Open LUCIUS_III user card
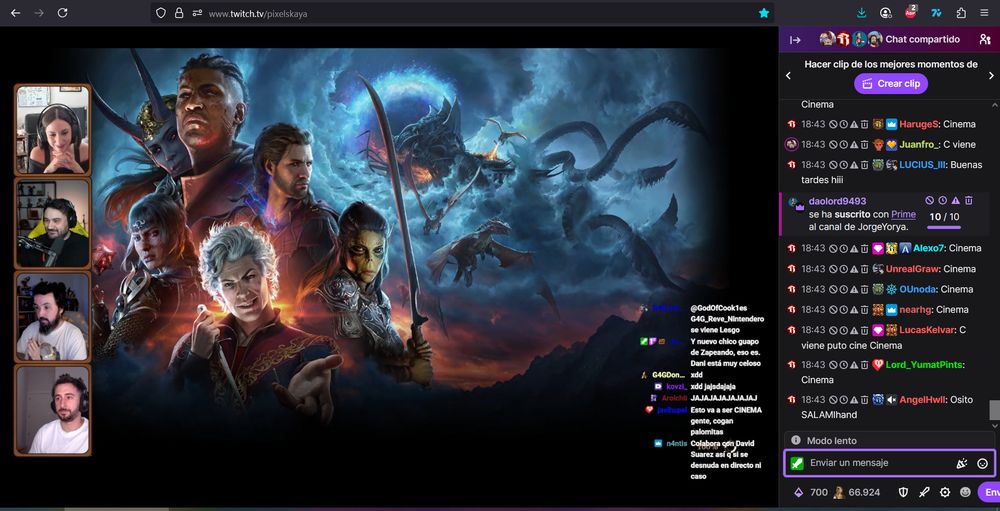1000x511 pixels. coord(922,165)
